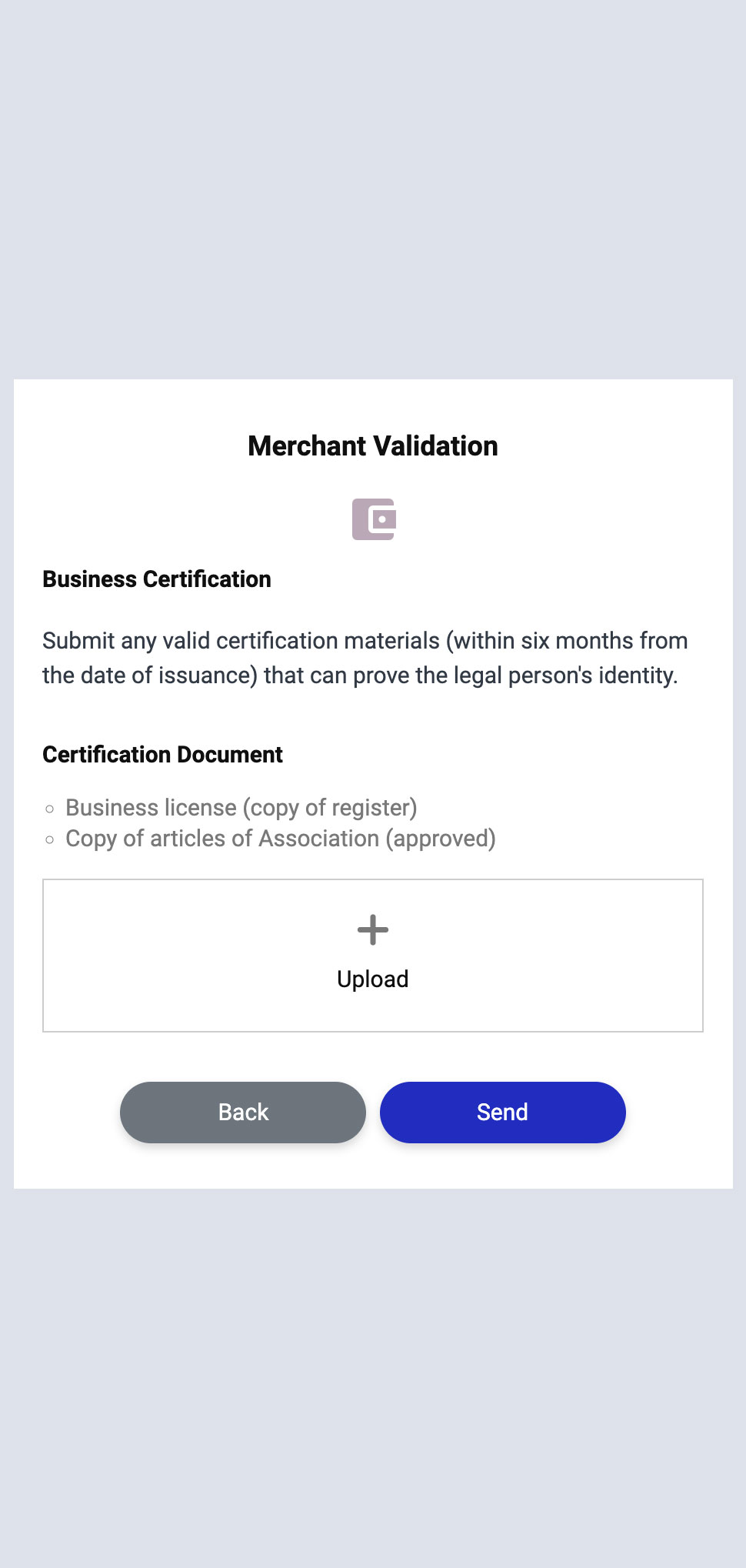Click the "(copy of register)" text
Screen dimensions: 746x1568
[330, 808]
